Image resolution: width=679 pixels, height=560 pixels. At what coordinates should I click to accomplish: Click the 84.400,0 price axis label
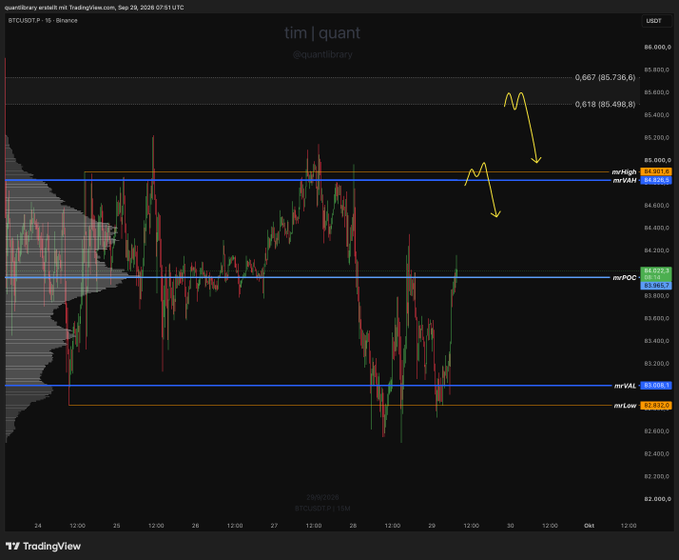click(x=657, y=228)
